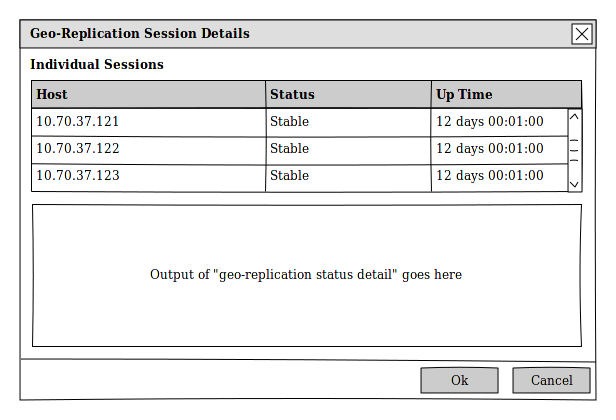Click up time for host 10.70.37.121

pyautogui.click(x=490, y=122)
